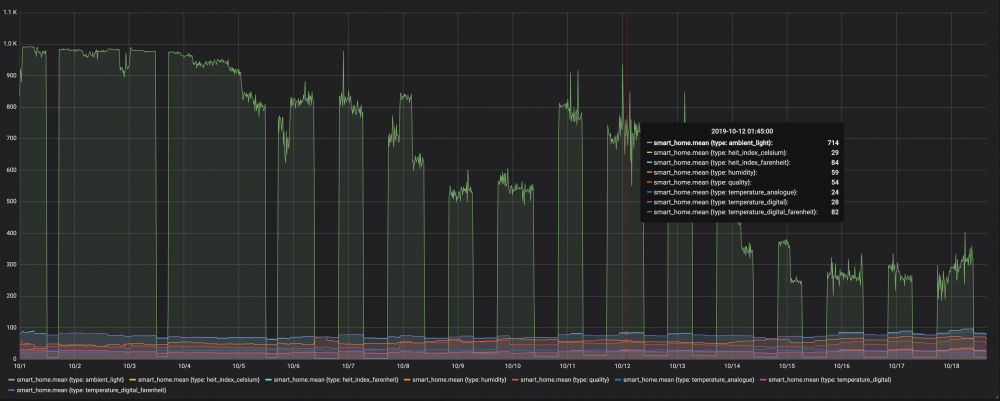Open the purple temperature_digital_farenheit color swatch

tap(11, 390)
